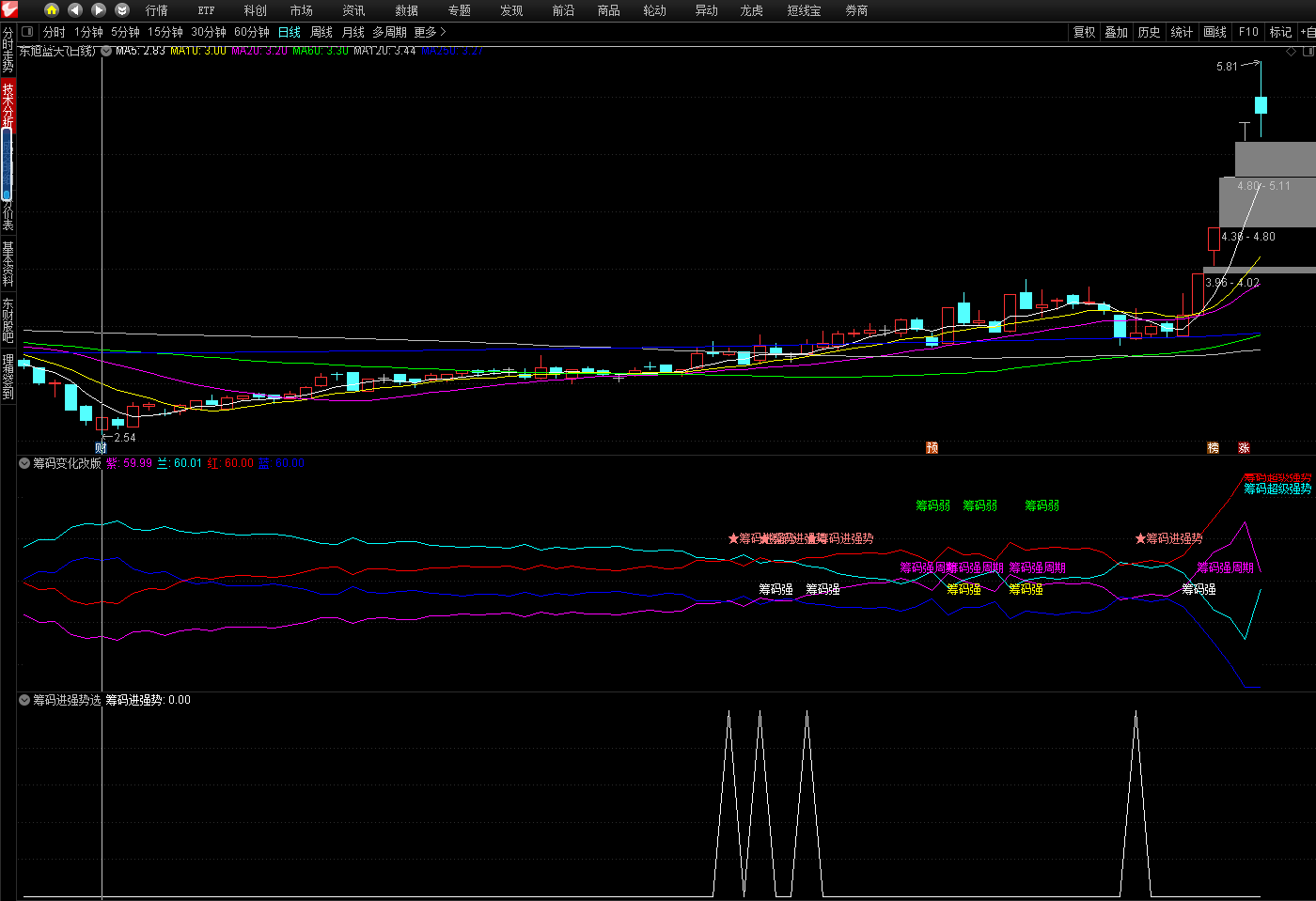This screenshot has height=901, width=1316.
Task: Open the 东财股吧 sidebar tab
Action: point(8,320)
